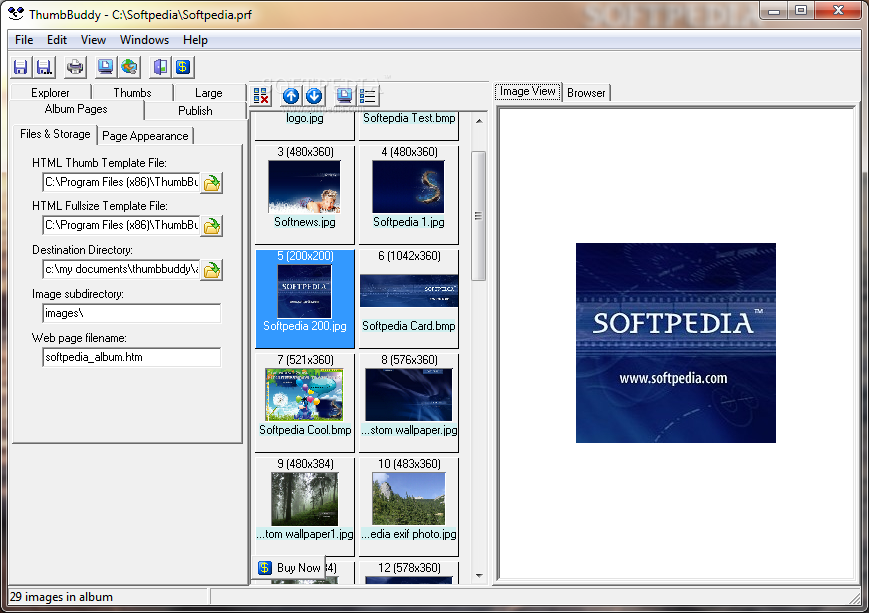Click the large Softpedia image in Image View
Viewport: 869px width, 613px height.
676,343
